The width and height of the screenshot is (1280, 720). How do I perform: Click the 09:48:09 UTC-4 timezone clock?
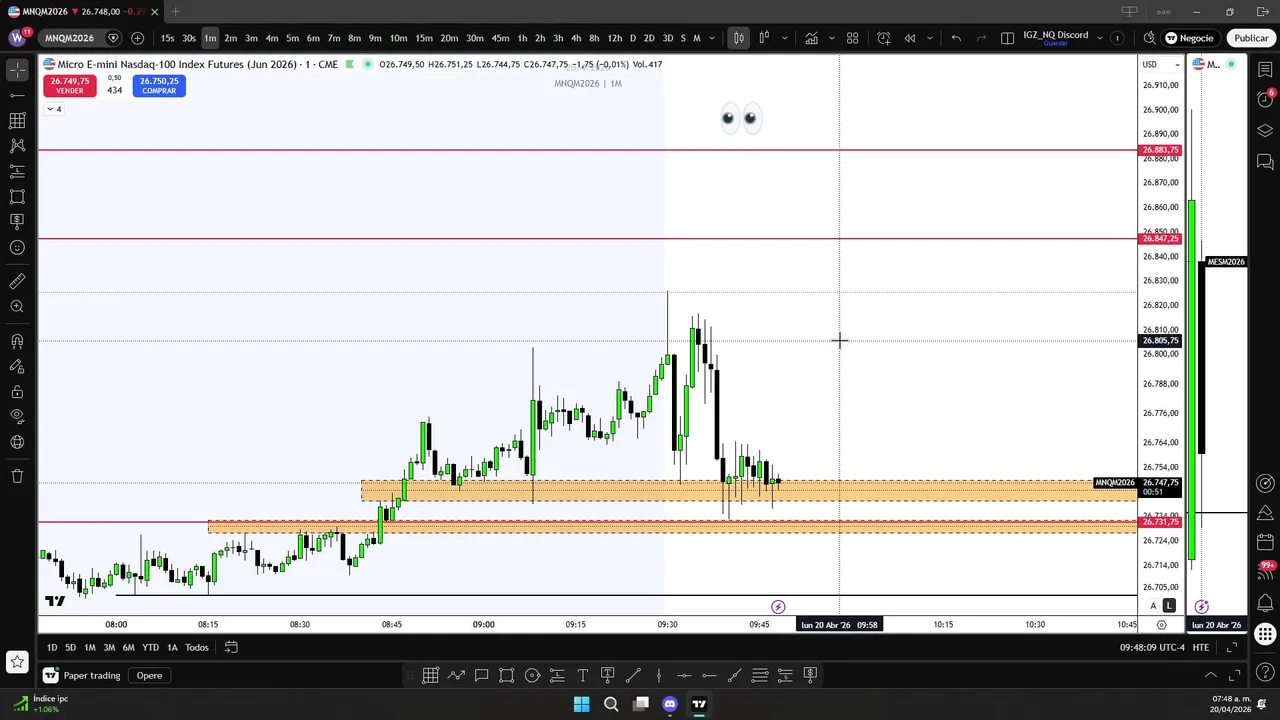coord(1152,647)
